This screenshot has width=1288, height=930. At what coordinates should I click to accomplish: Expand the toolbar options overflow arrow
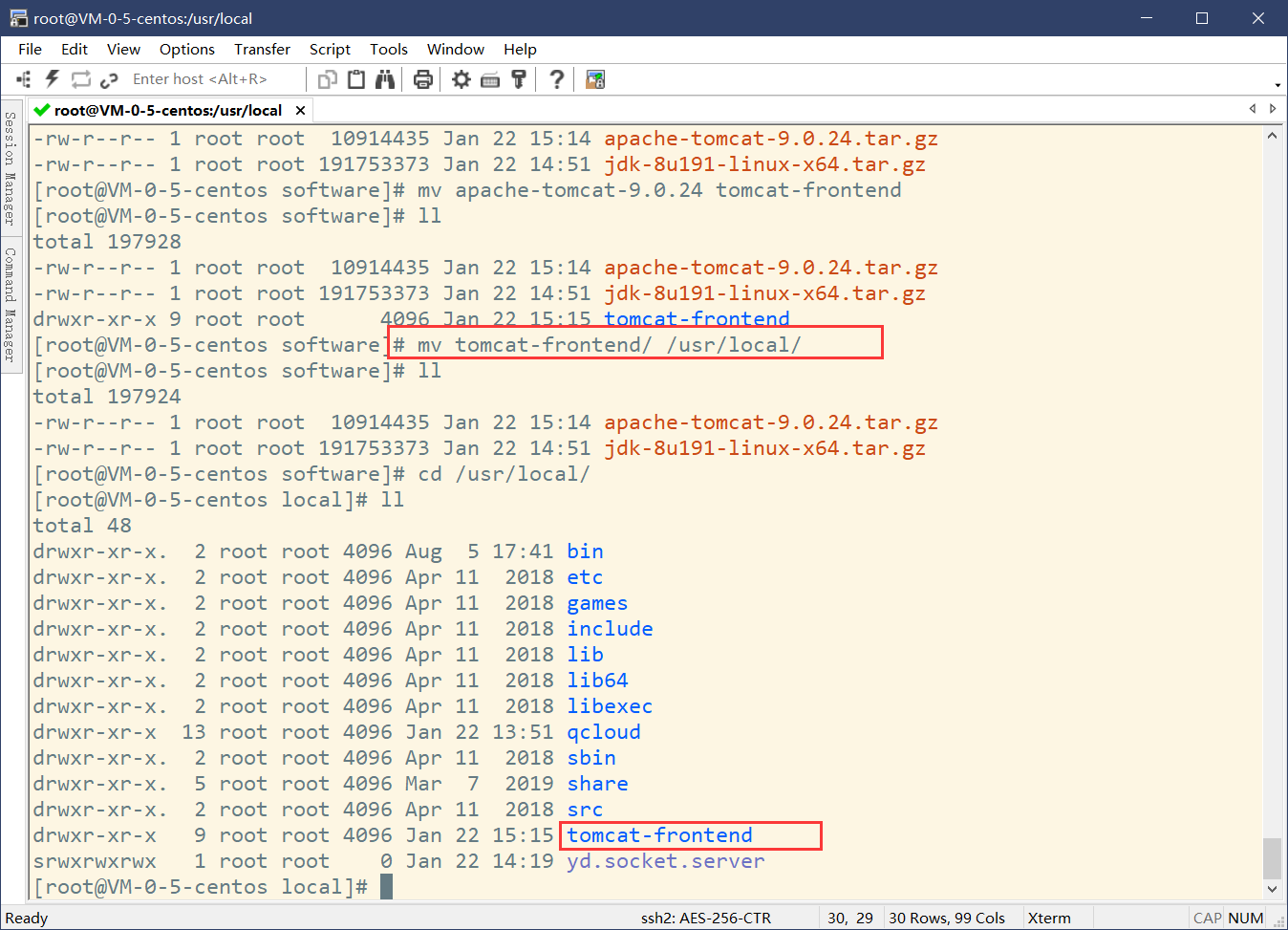pyautogui.click(x=1277, y=85)
